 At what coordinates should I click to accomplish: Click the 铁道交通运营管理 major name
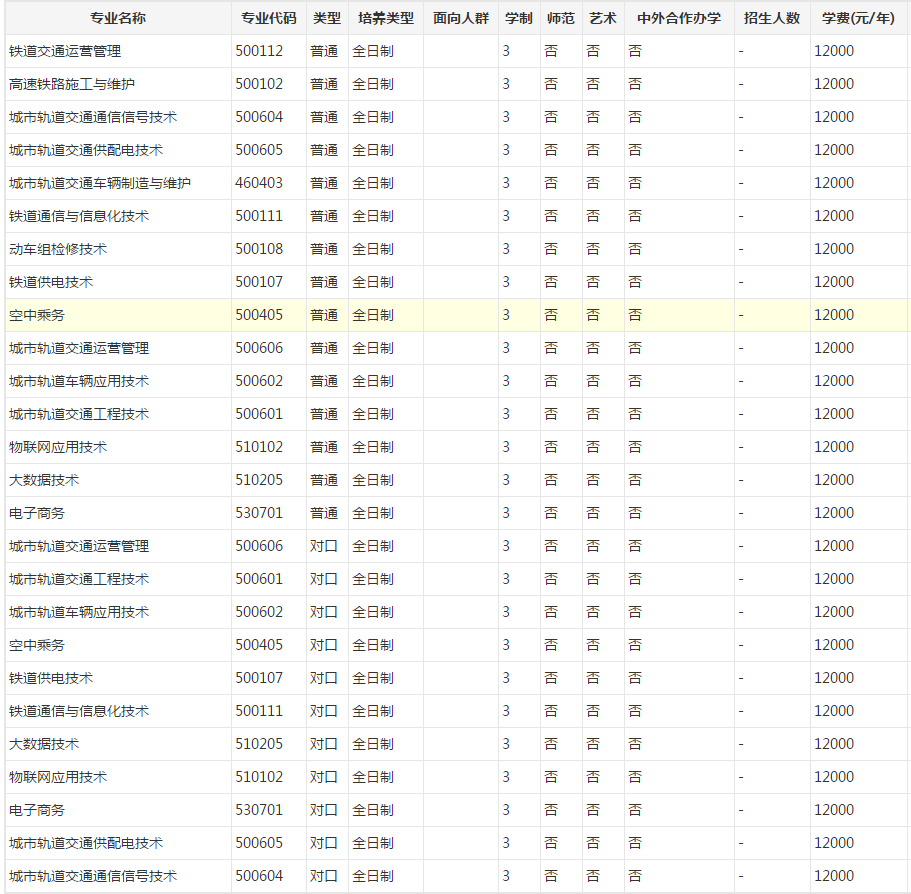coord(65,51)
